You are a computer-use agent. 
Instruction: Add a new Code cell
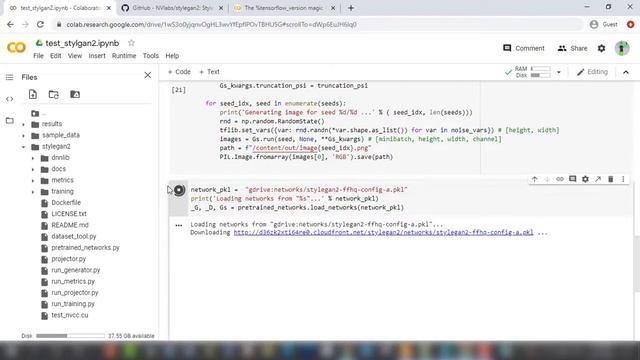tap(179, 72)
